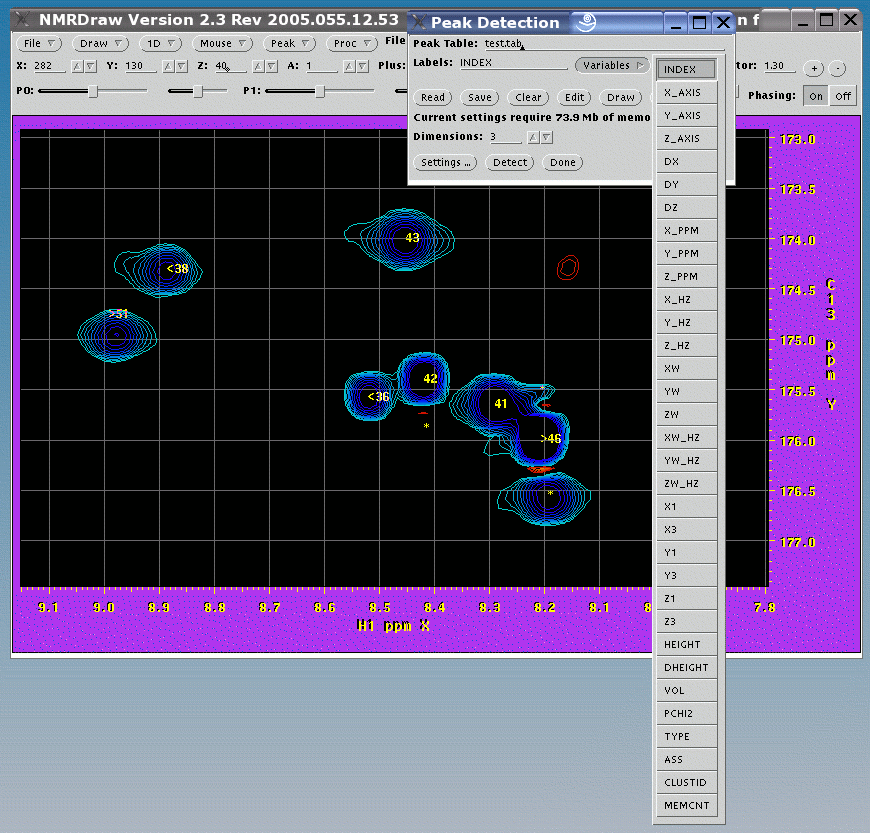Open the File menu button
The height and width of the screenshot is (833, 870).
point(39,43)
